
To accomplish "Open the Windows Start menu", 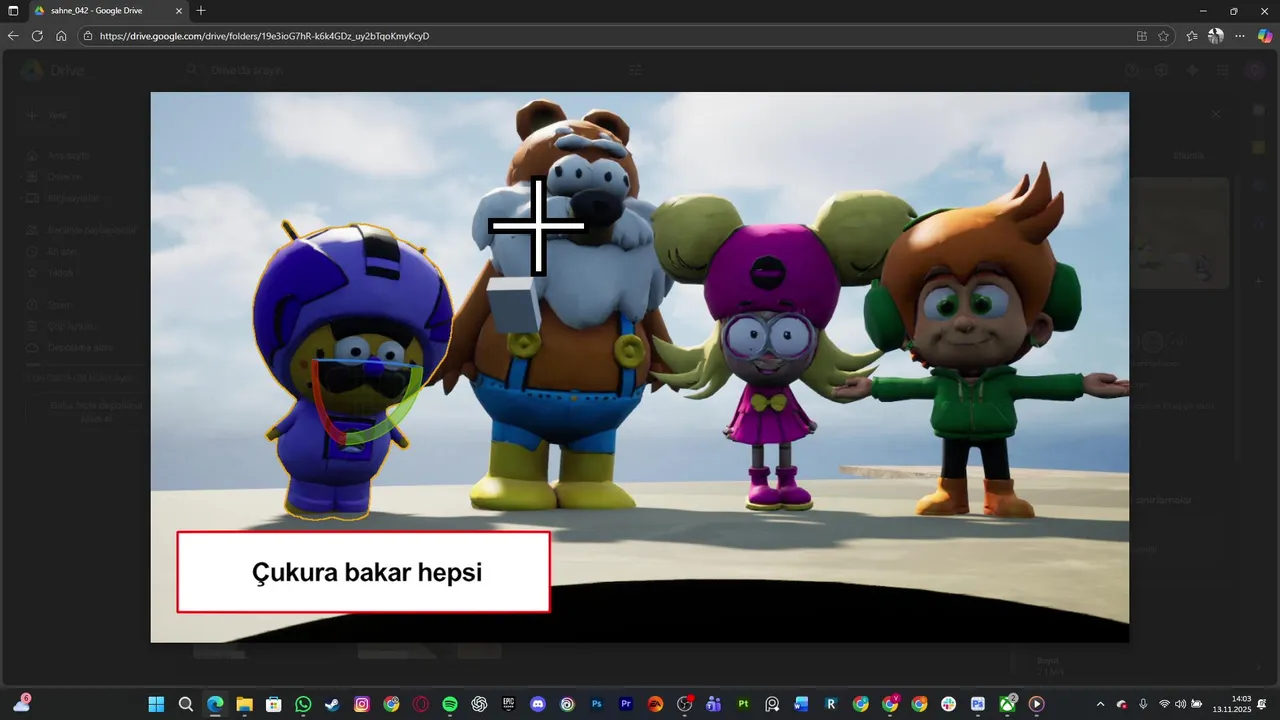I will click(157, 704).
